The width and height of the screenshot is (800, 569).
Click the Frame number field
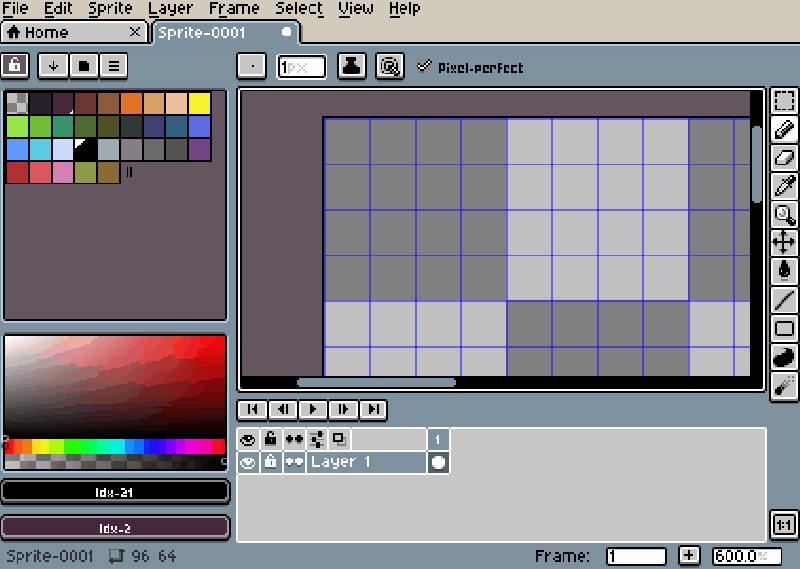[x=636, y=556]
